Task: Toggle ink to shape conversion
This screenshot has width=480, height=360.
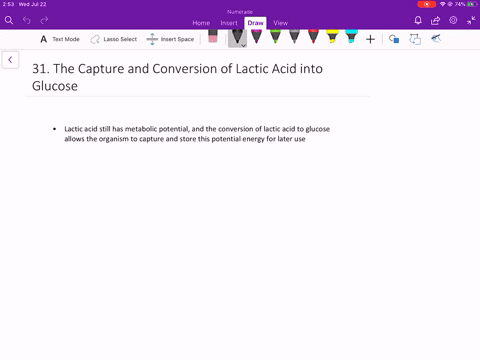Action: (x=415, y=39)
